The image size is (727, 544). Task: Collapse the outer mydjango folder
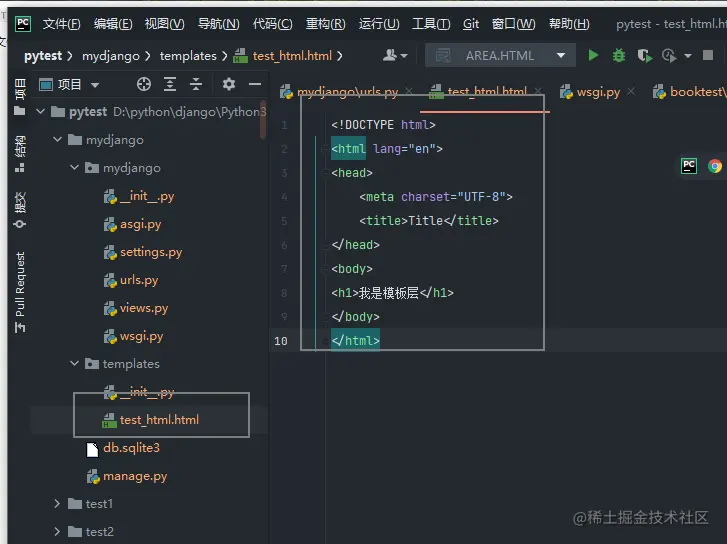(57, 139)
